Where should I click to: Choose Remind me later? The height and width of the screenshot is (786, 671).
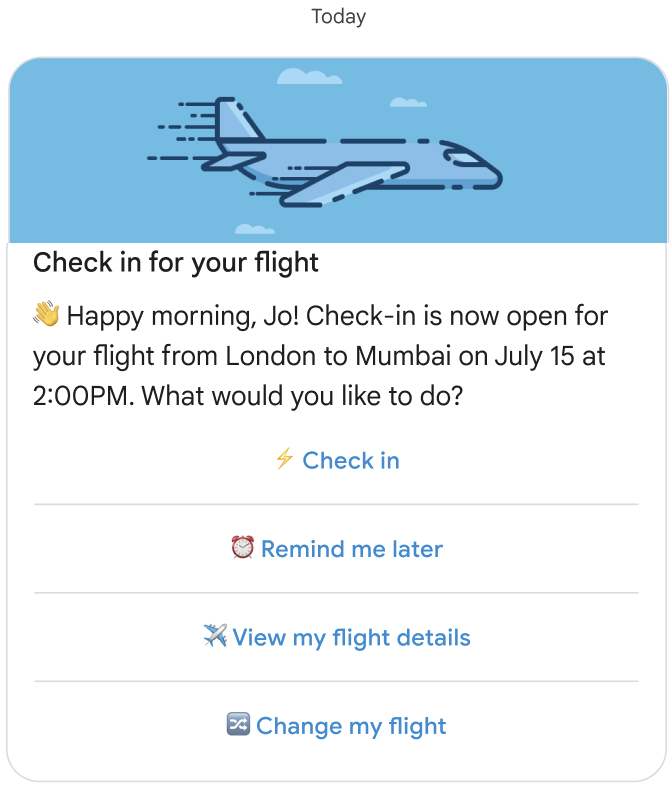(351, 549)
